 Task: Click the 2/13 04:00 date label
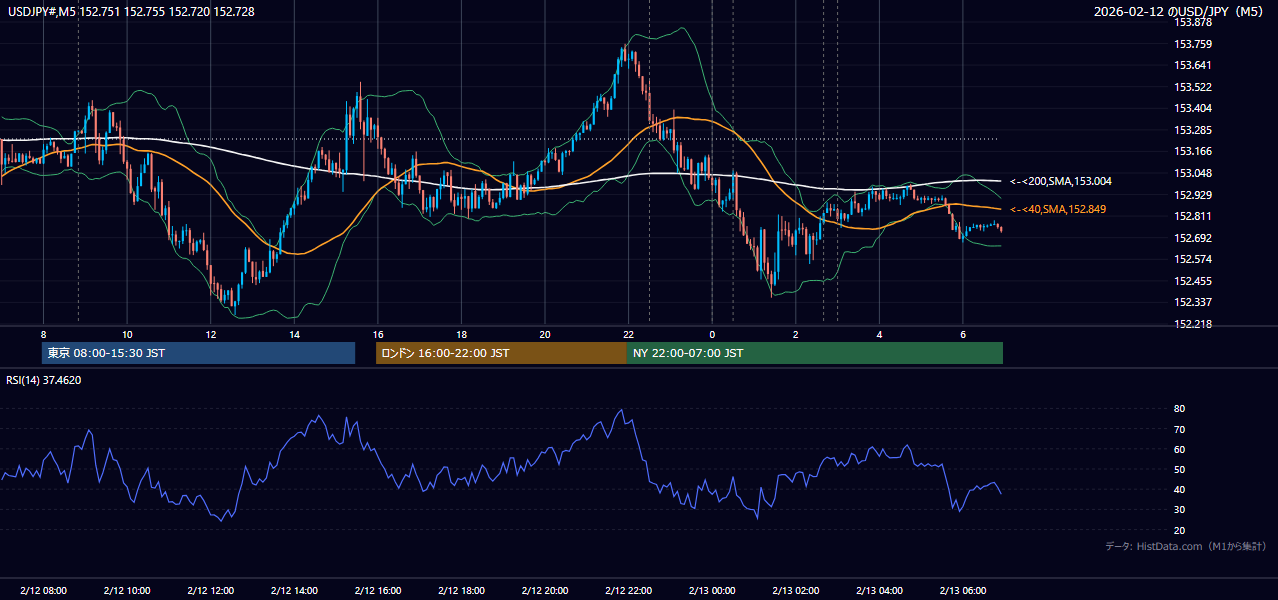(880, 591)
